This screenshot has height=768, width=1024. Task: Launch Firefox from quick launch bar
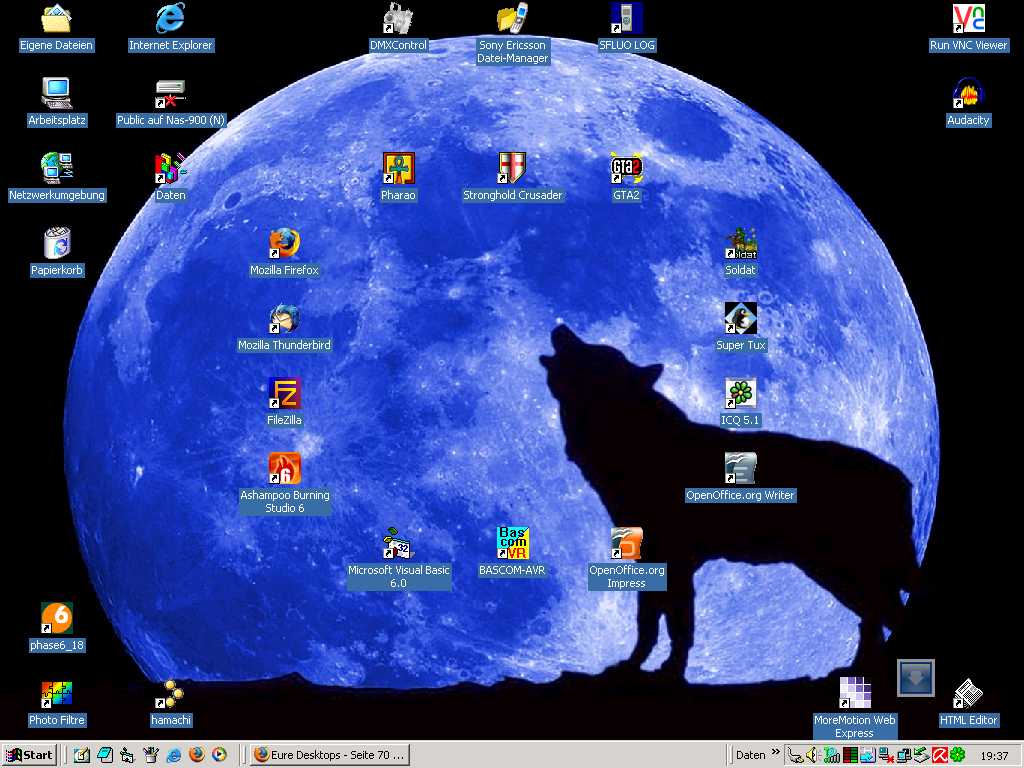(x=197, y=755)
